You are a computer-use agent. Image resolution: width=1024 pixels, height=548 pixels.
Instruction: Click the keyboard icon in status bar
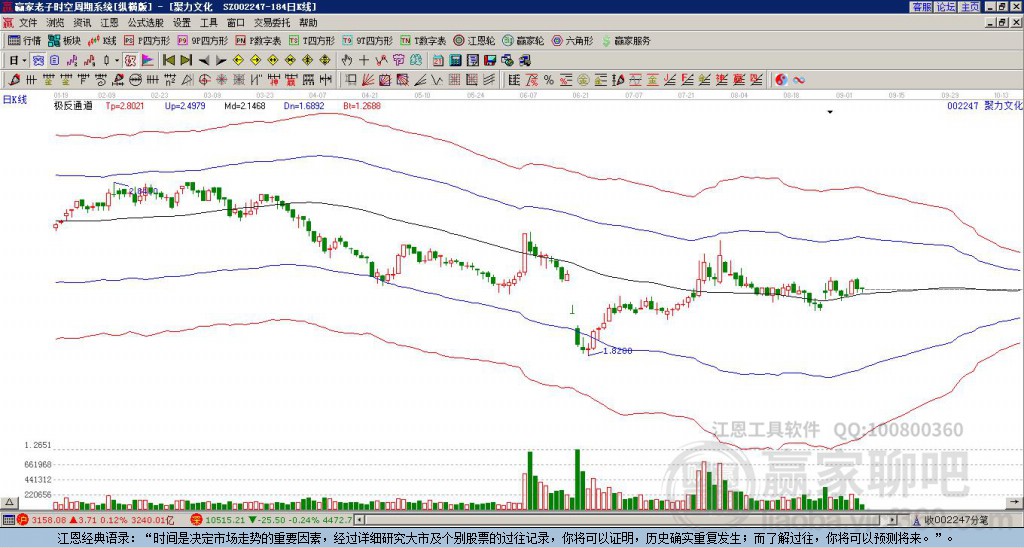[8, 520]
